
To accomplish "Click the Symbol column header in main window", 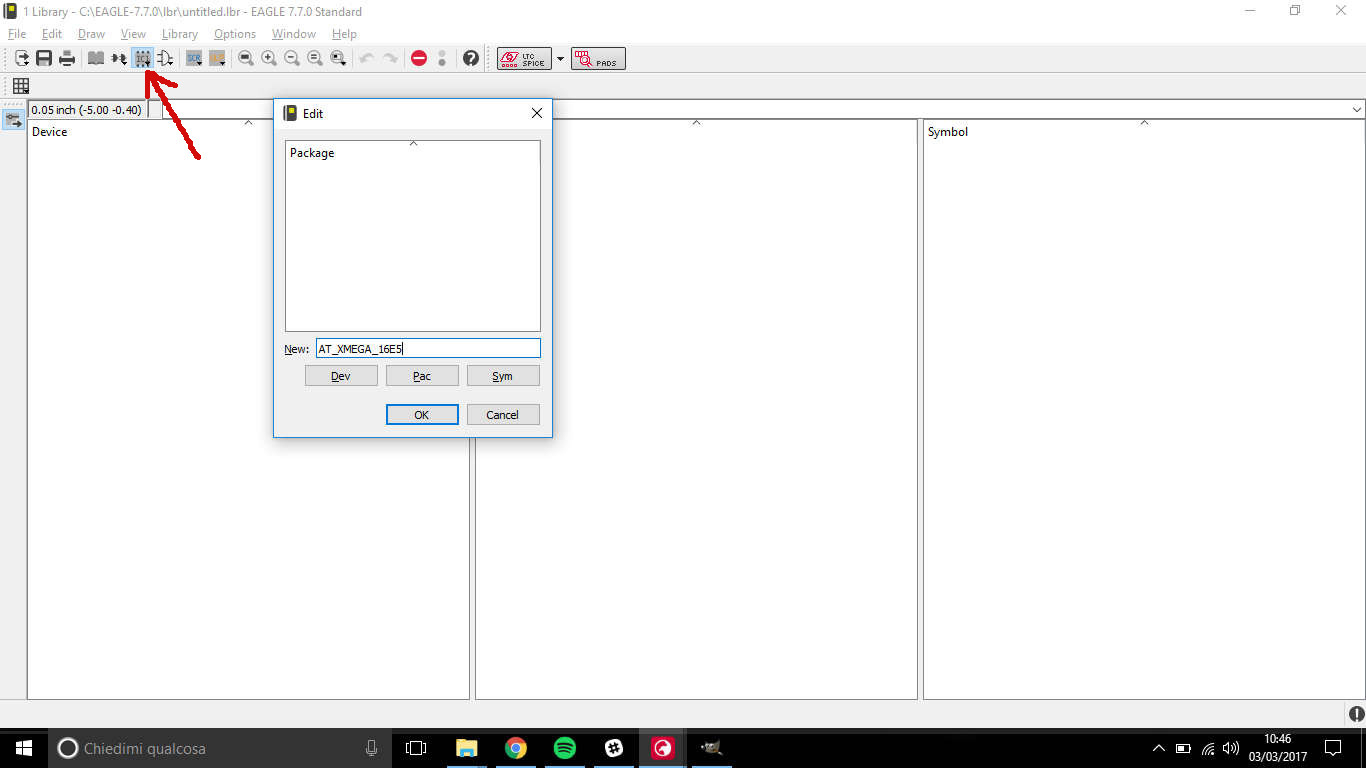I will [x=1144, y=131].
